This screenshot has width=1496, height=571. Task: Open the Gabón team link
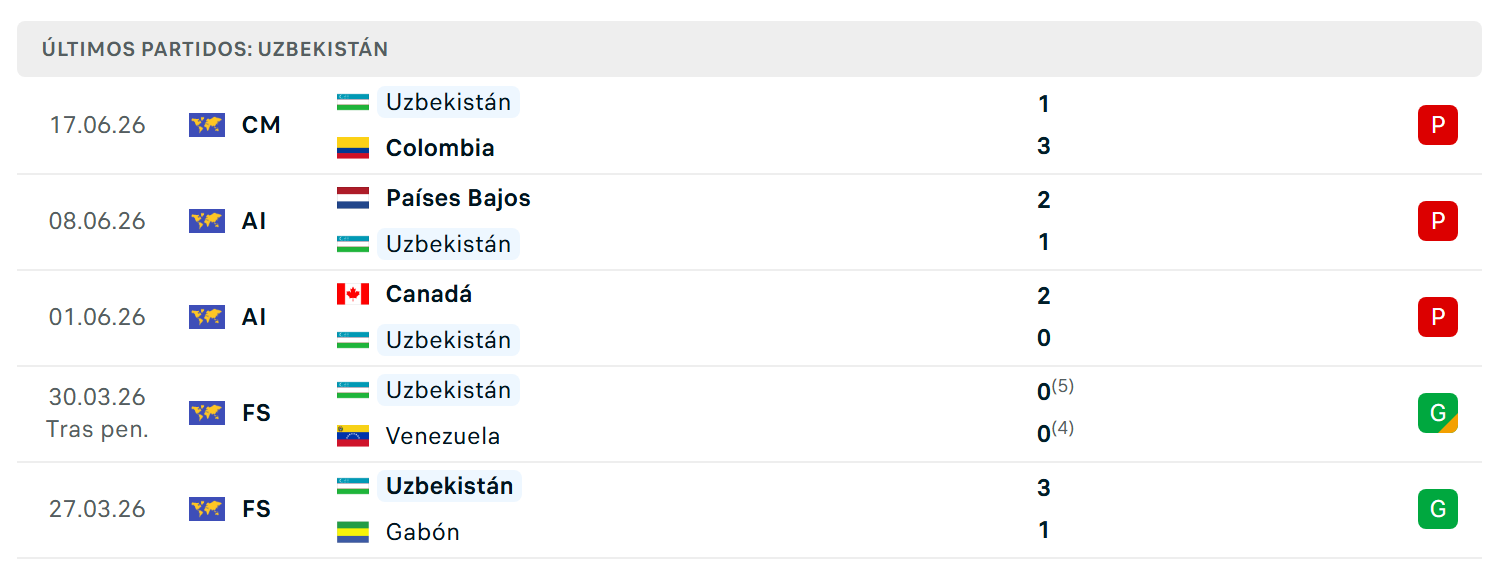coord(423,532)
